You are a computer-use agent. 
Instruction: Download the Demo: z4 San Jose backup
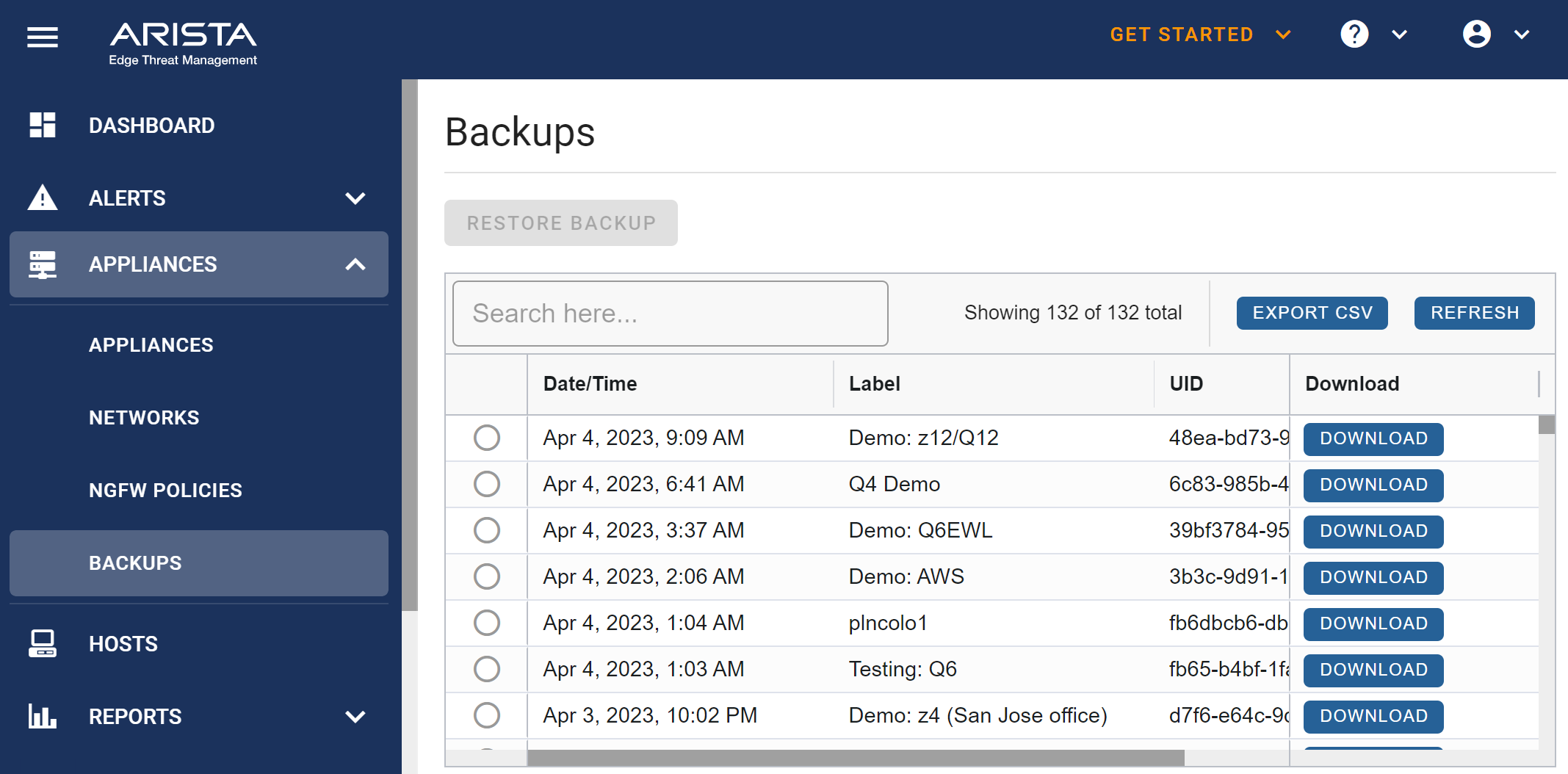click(1373, 716)
